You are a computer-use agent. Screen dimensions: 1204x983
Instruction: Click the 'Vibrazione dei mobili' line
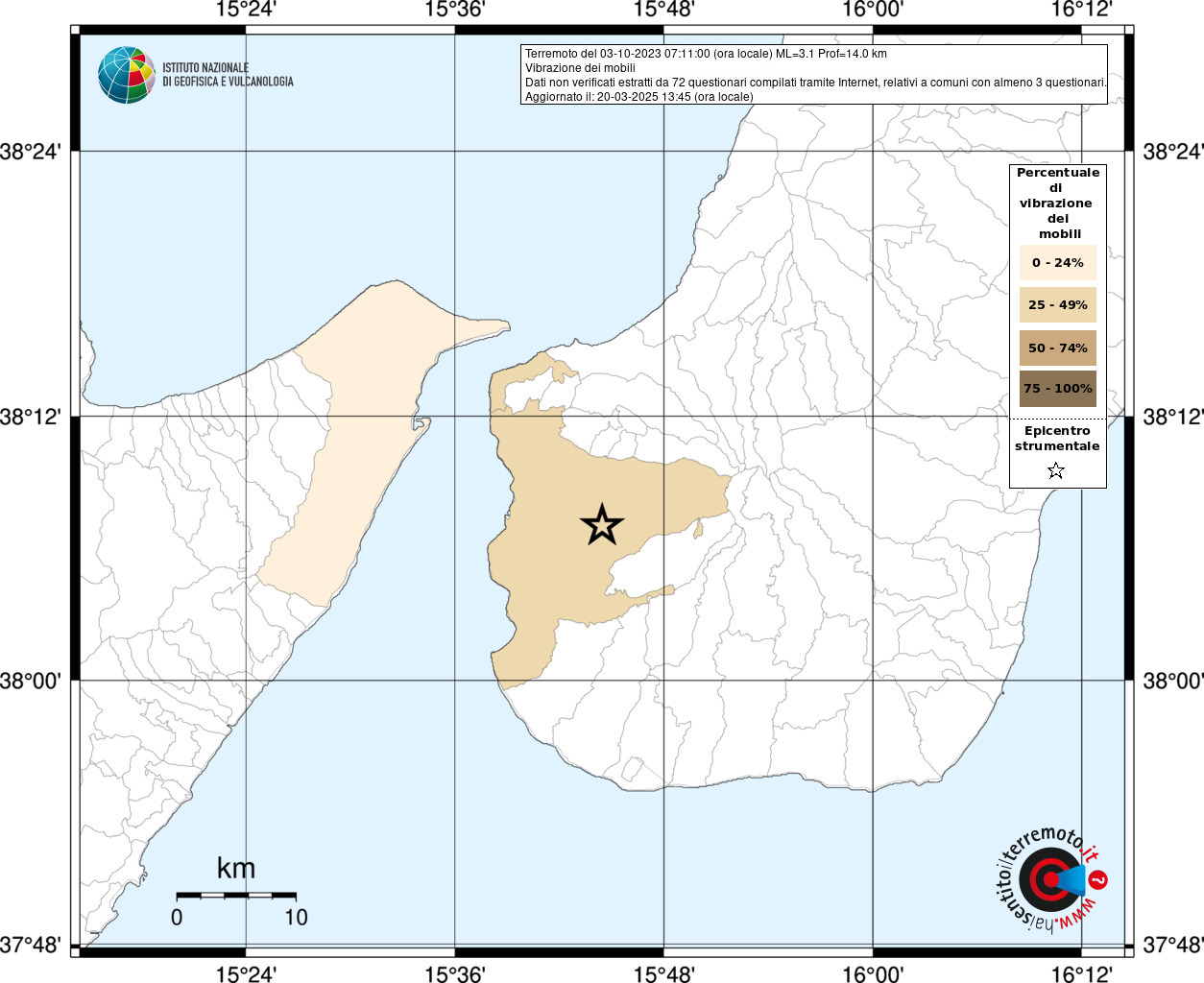click(x=580, y=68)
